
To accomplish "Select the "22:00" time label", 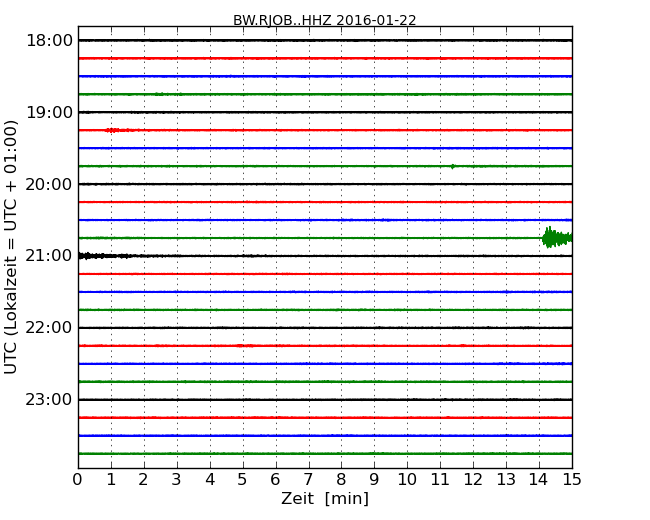I will (49, 328).
